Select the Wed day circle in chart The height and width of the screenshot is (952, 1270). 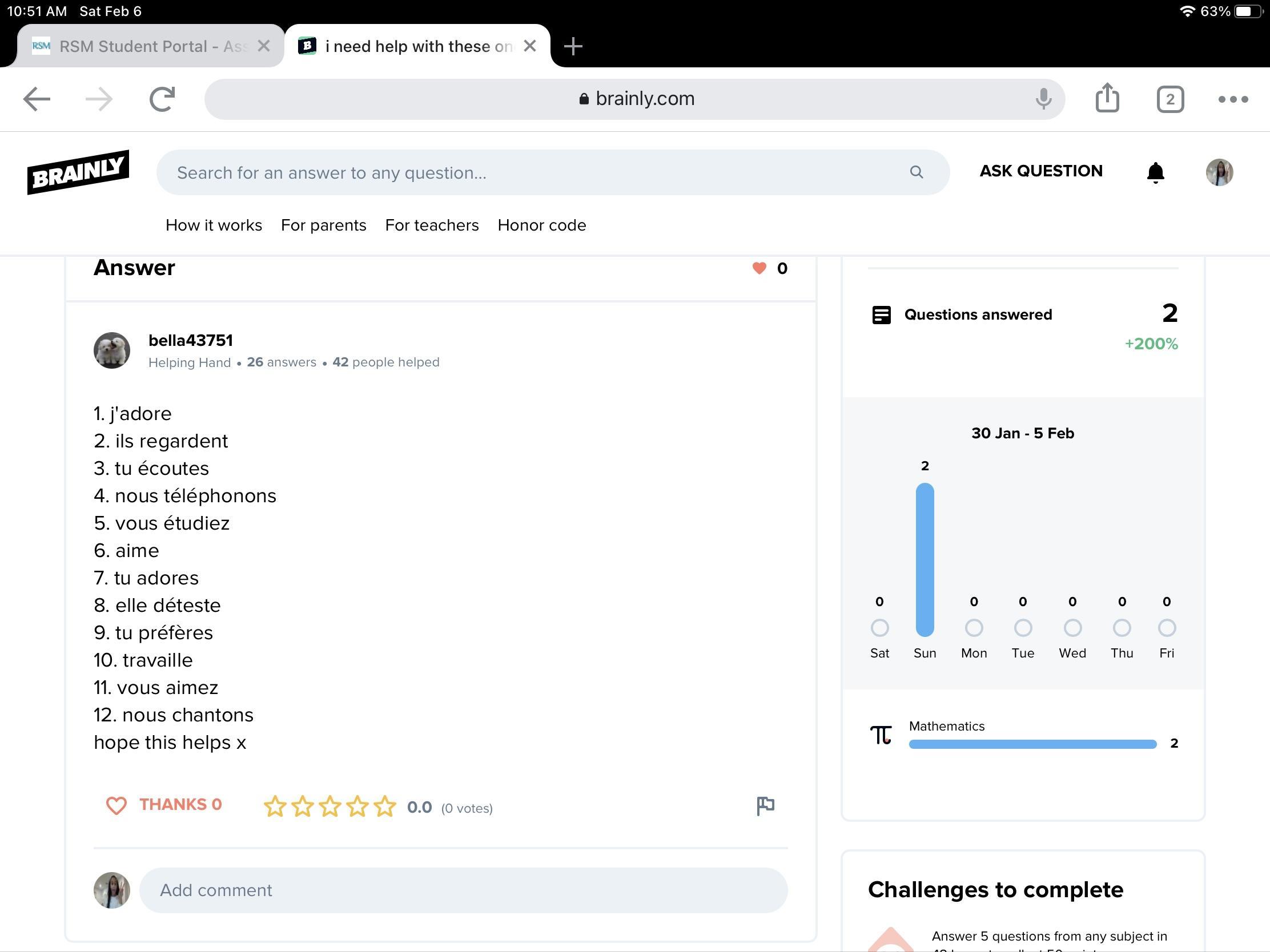1072,628
